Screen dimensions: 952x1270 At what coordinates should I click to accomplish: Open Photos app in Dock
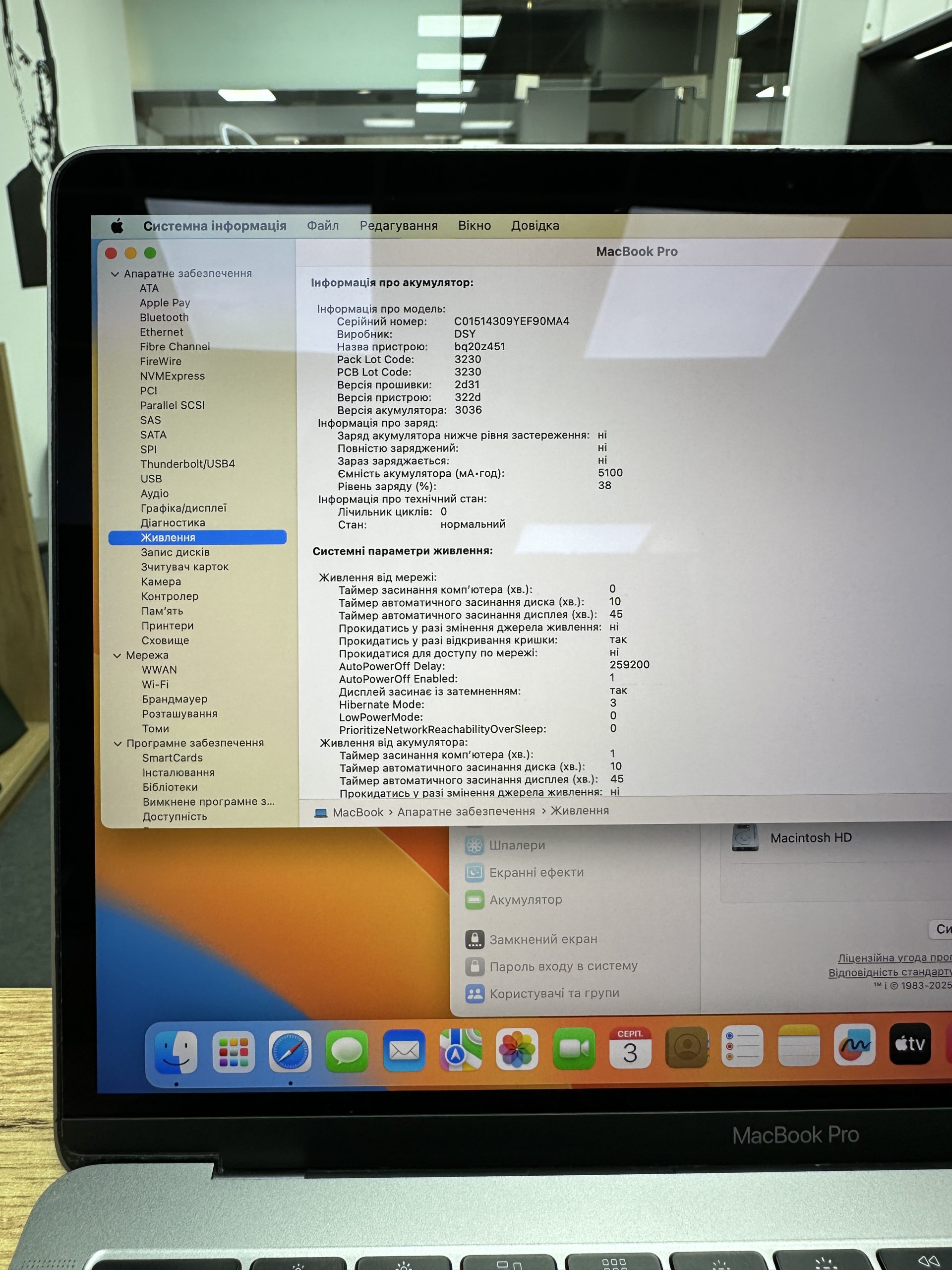coord(517,1050)
